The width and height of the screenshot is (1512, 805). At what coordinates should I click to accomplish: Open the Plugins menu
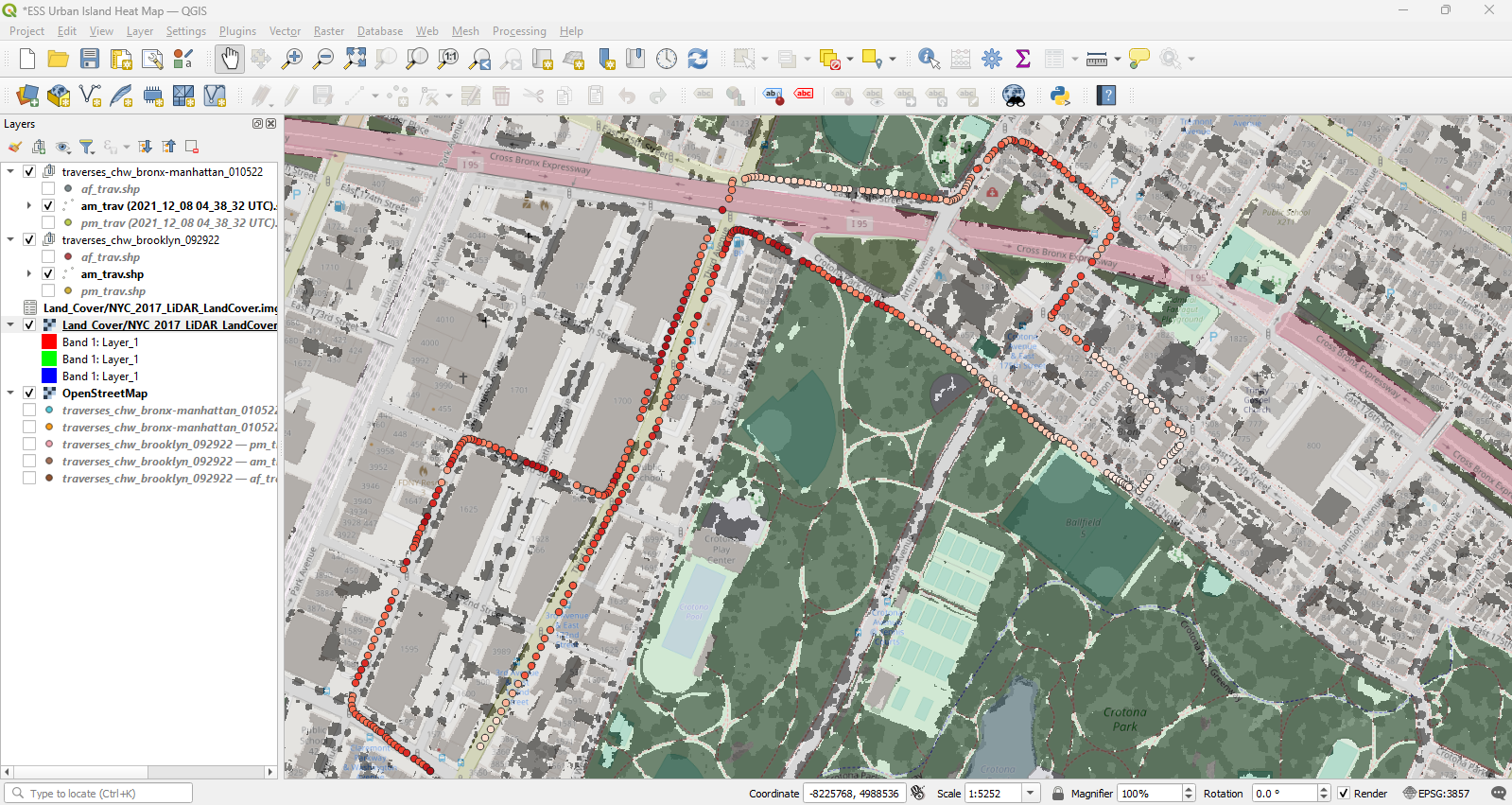pos(237,31)
